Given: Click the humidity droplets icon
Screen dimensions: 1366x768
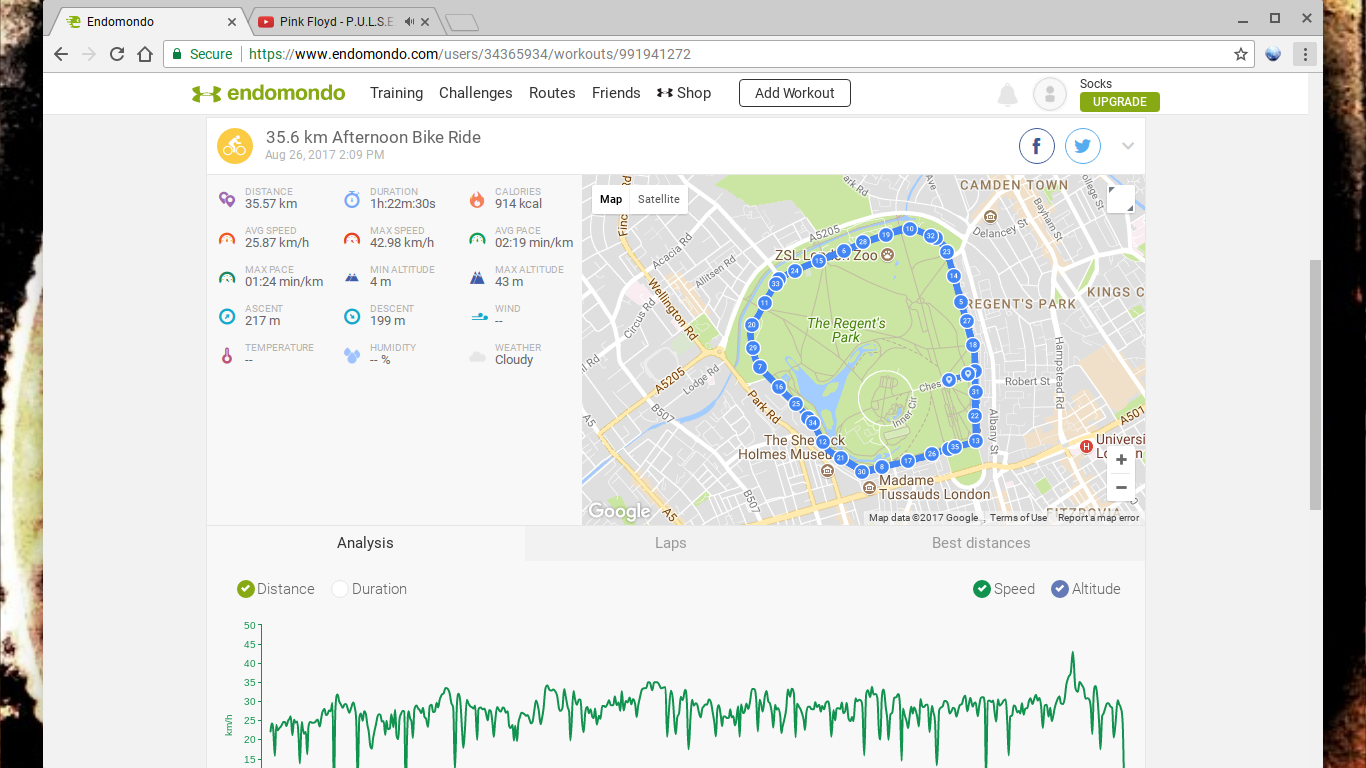Looking at the screenshot, I should [x=352, y=355].
